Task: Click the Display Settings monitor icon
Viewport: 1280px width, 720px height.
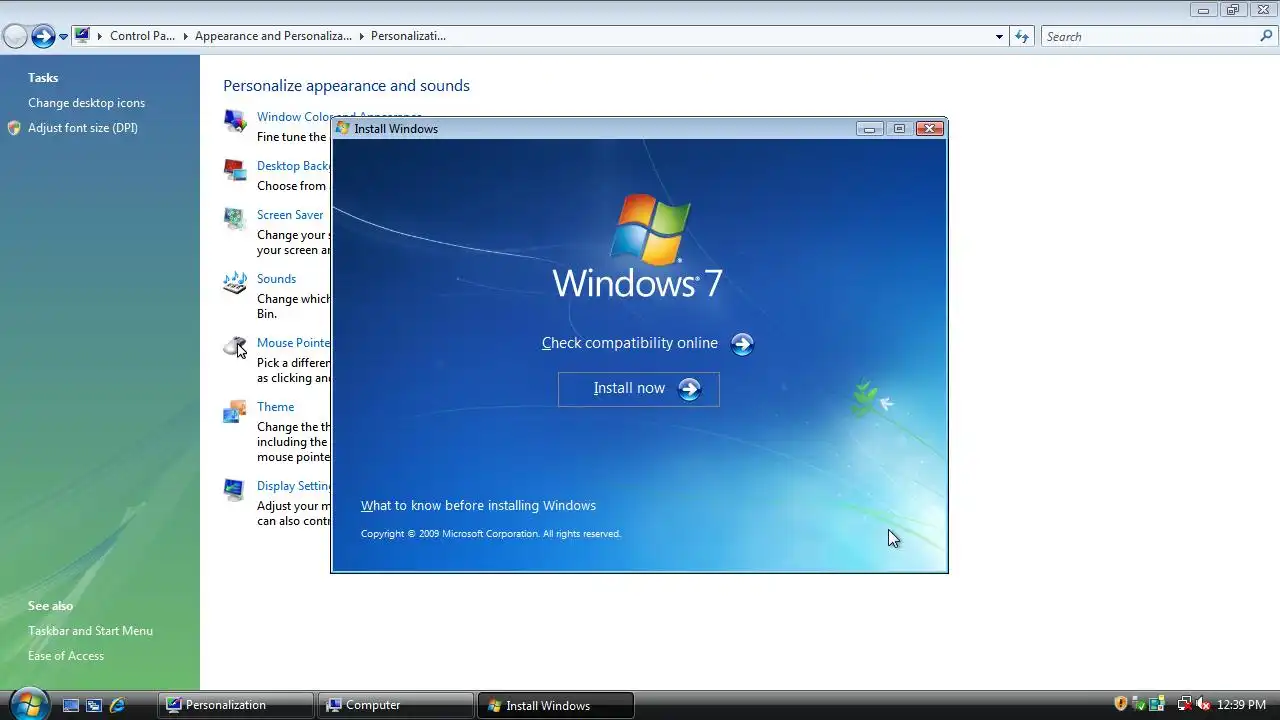Action: coord(235,490)
